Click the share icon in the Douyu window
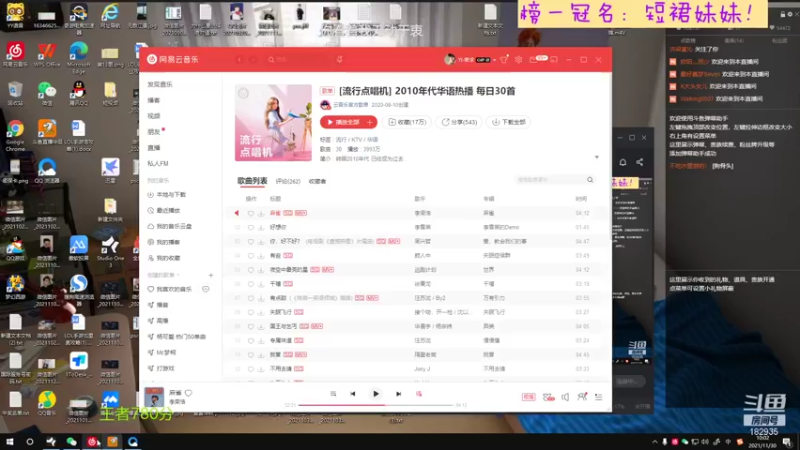800x450 pixels. [640, 162]
